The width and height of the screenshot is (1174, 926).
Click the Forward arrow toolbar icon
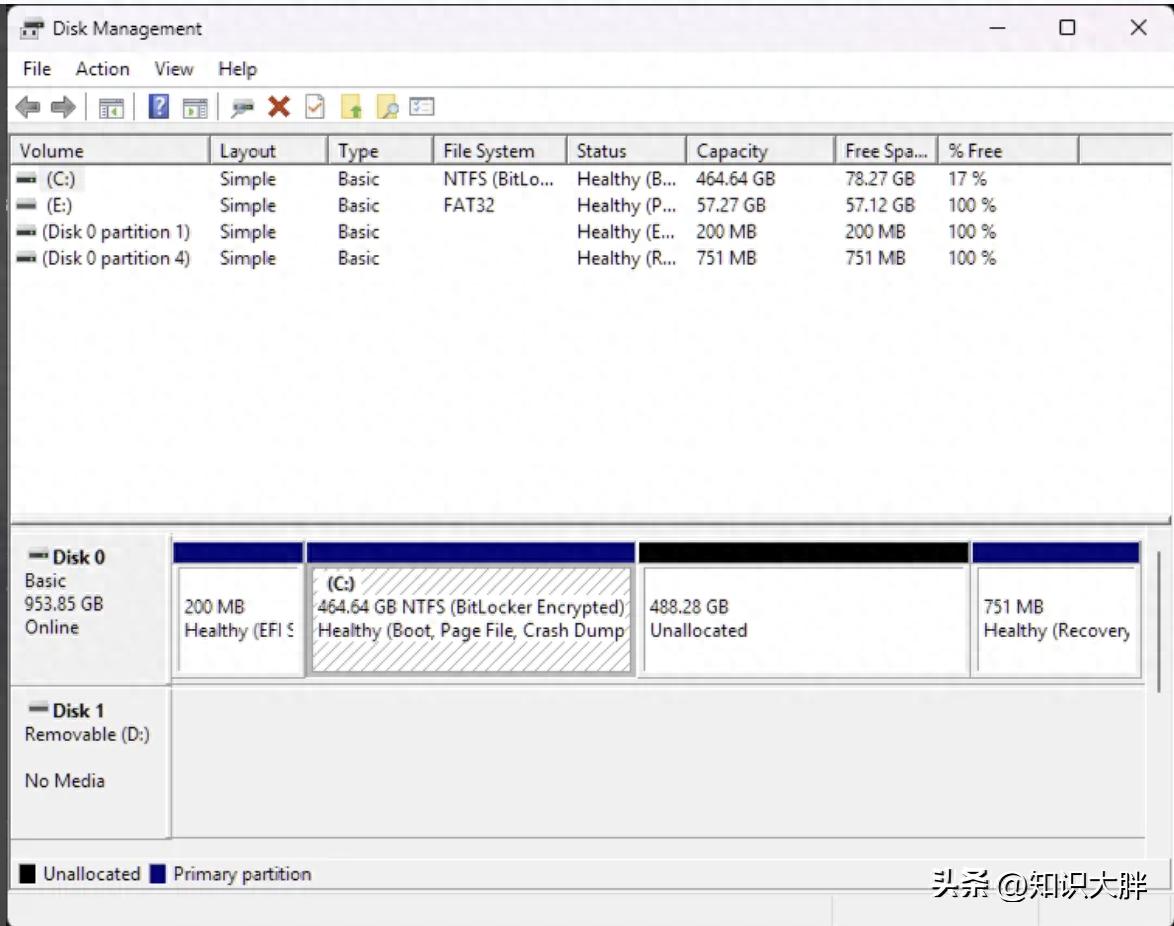click(63, 108)
